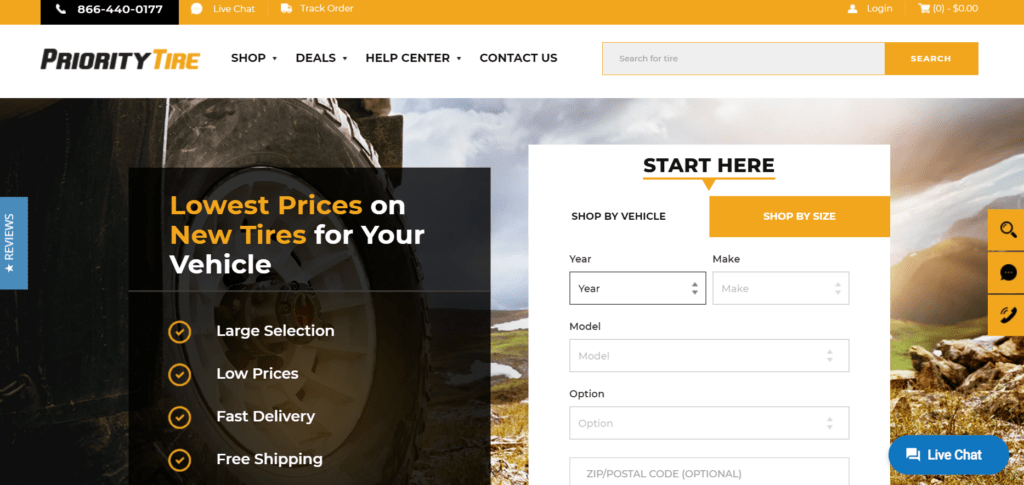Click the magnifier search icon on right sidebar
The height and width of the screenshot is (485, 1024).
click(x=1008, y=230)
